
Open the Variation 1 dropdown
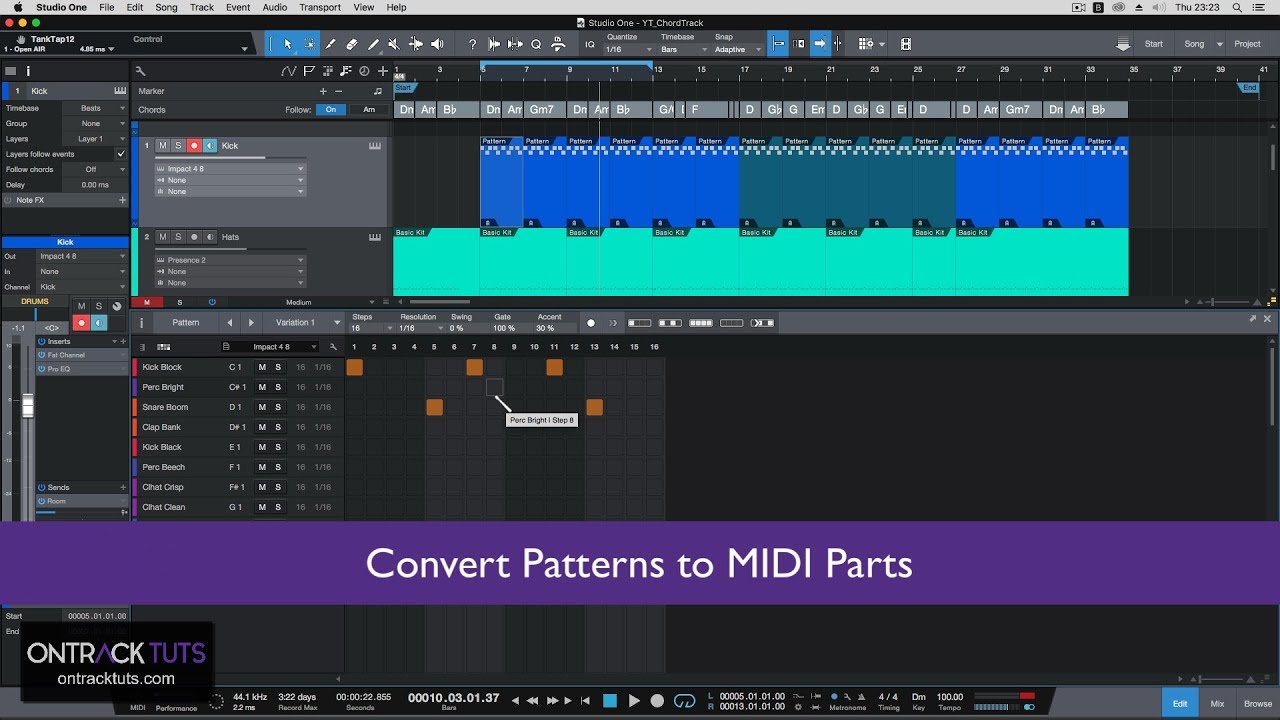(x=305, y=322)
